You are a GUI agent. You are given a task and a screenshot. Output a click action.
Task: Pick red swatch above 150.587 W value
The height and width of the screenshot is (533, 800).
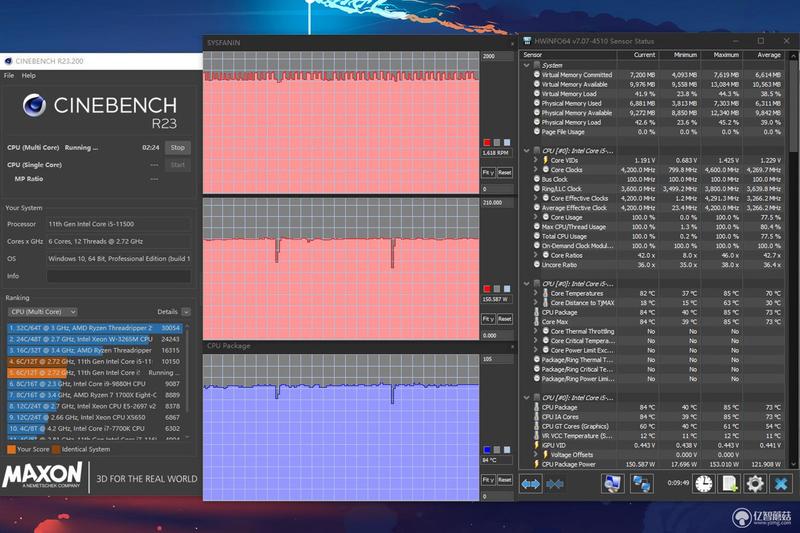(487, 289)
